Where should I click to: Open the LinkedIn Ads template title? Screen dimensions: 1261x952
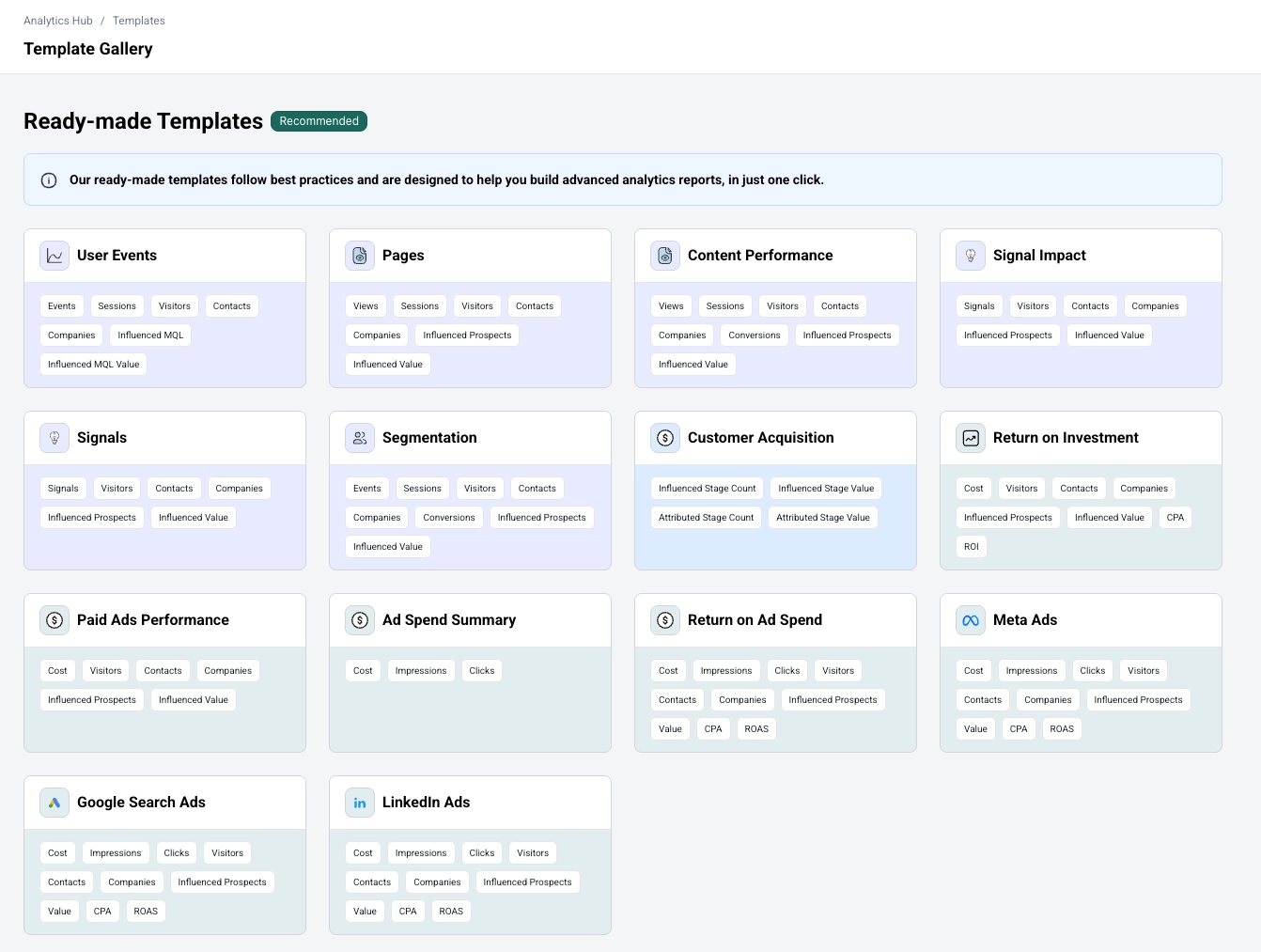pos(426,803)
